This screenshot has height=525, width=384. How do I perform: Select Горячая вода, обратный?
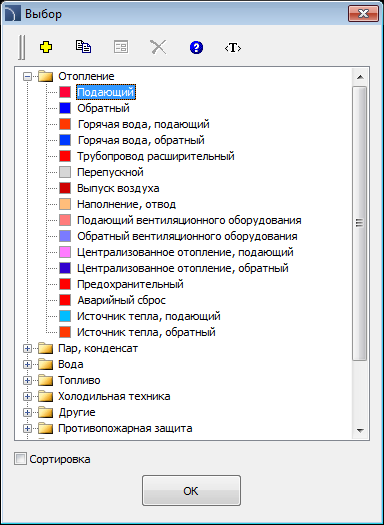(x=141, y=140)
